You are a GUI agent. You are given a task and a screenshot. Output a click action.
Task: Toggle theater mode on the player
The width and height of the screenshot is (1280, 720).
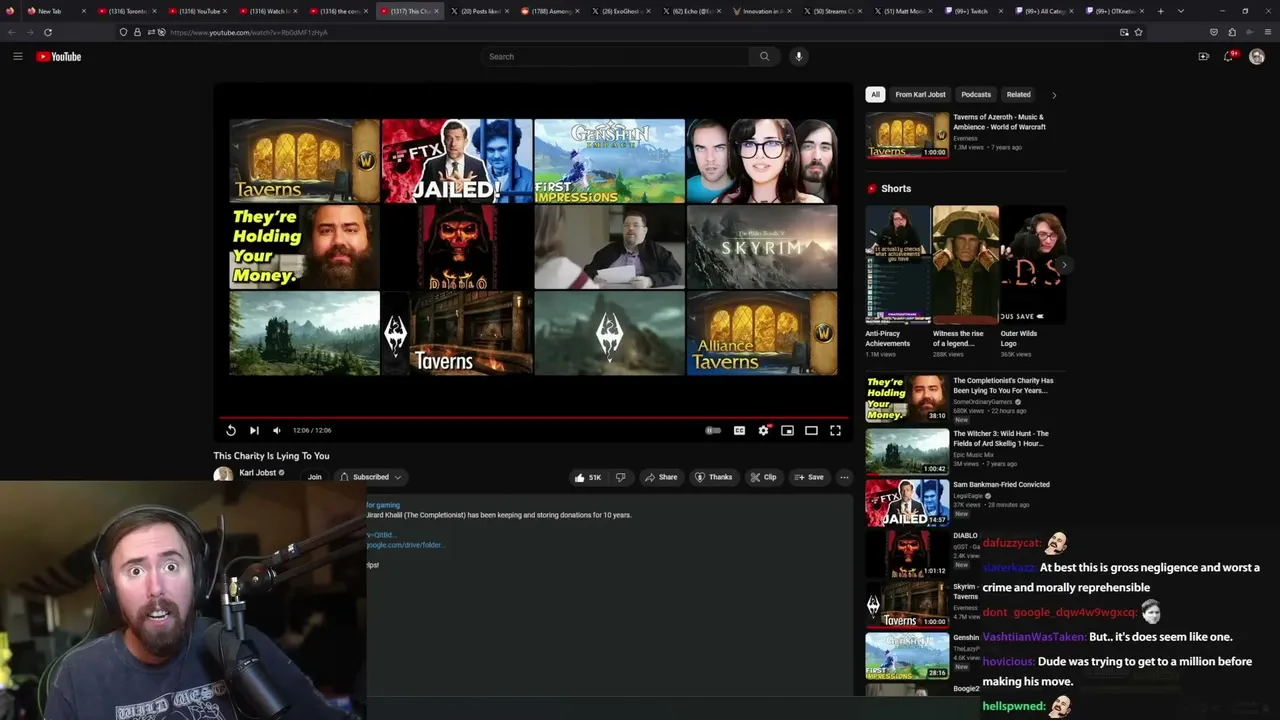coord(811,430)
